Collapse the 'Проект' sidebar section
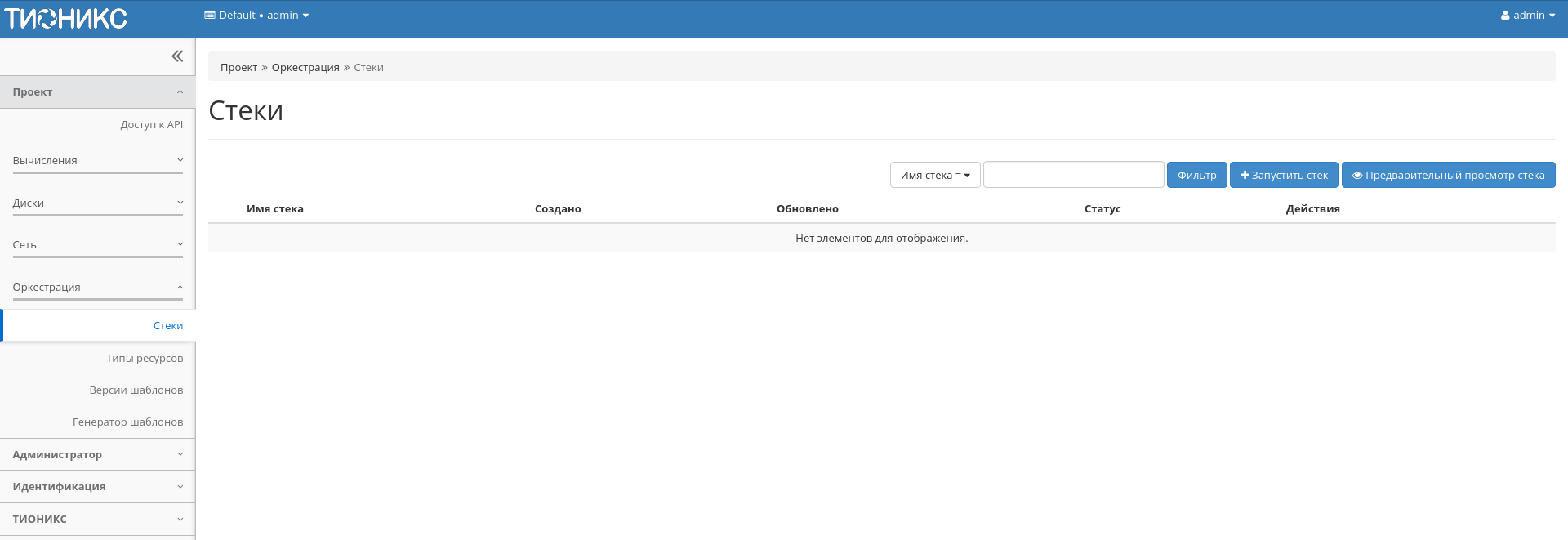Image resolution: width=1568 pixels, height=540 pixels. click(x=98, y=92)
